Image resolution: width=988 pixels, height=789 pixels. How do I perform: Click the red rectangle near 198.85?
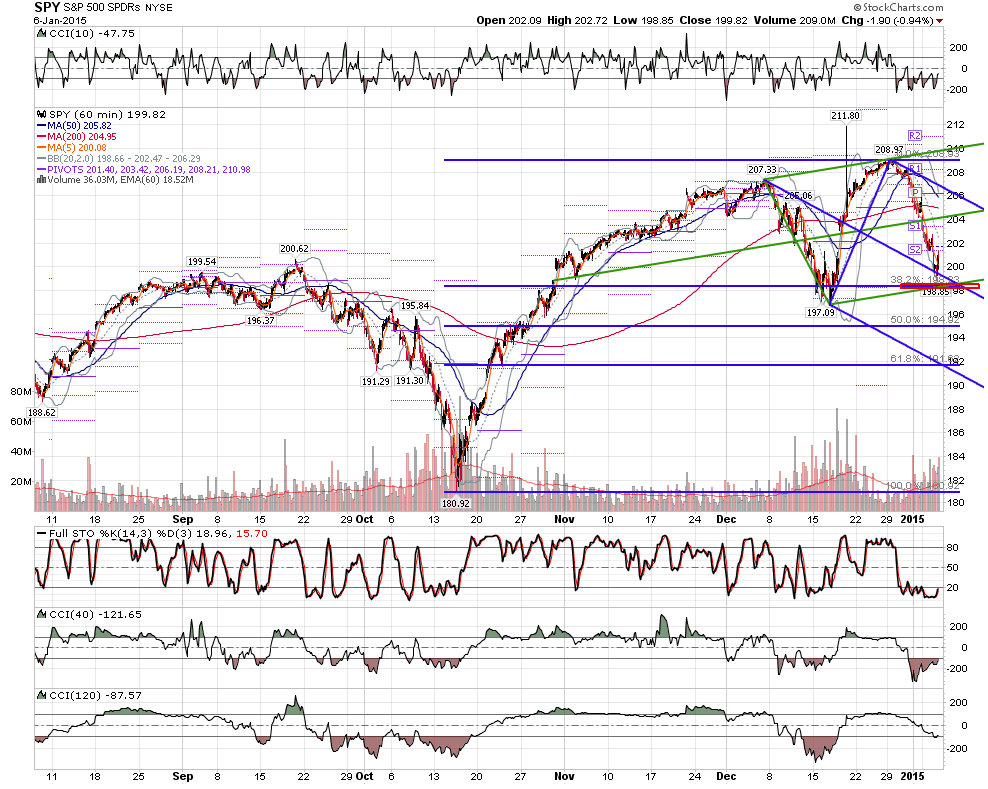(939, 286)
